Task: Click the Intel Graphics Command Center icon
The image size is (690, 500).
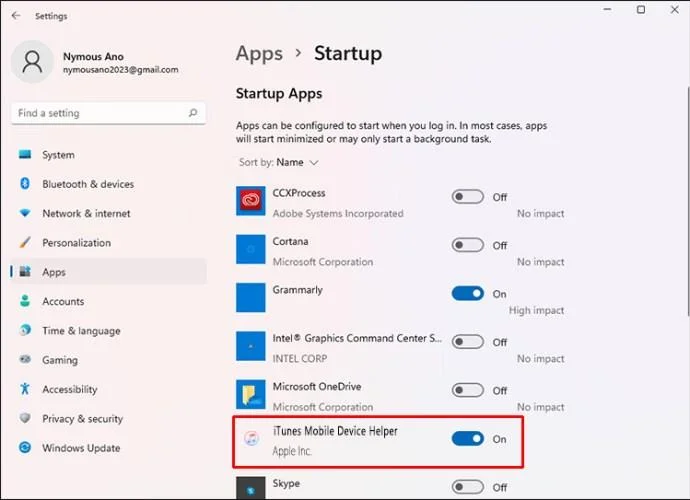Action: tap(250, 346)
